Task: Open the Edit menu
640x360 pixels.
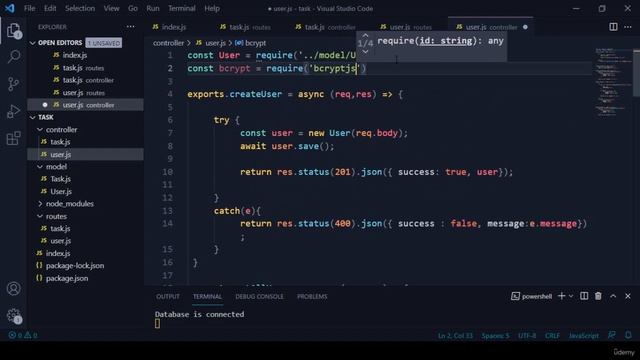Action: 50,8
